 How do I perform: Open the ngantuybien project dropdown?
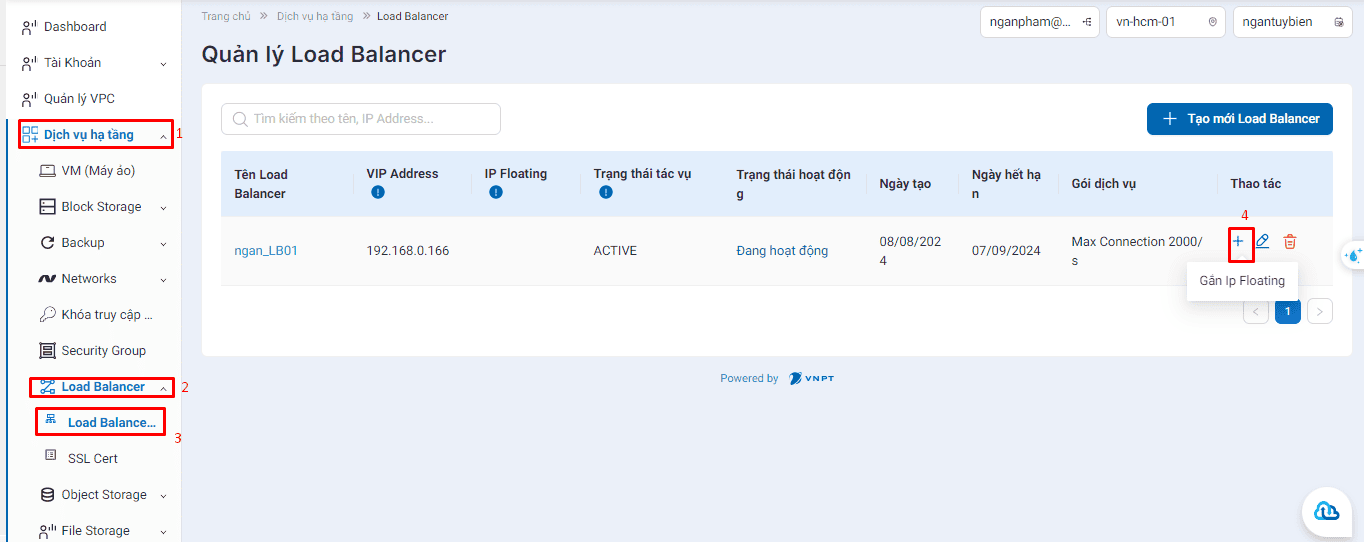tap(1293, 22)
